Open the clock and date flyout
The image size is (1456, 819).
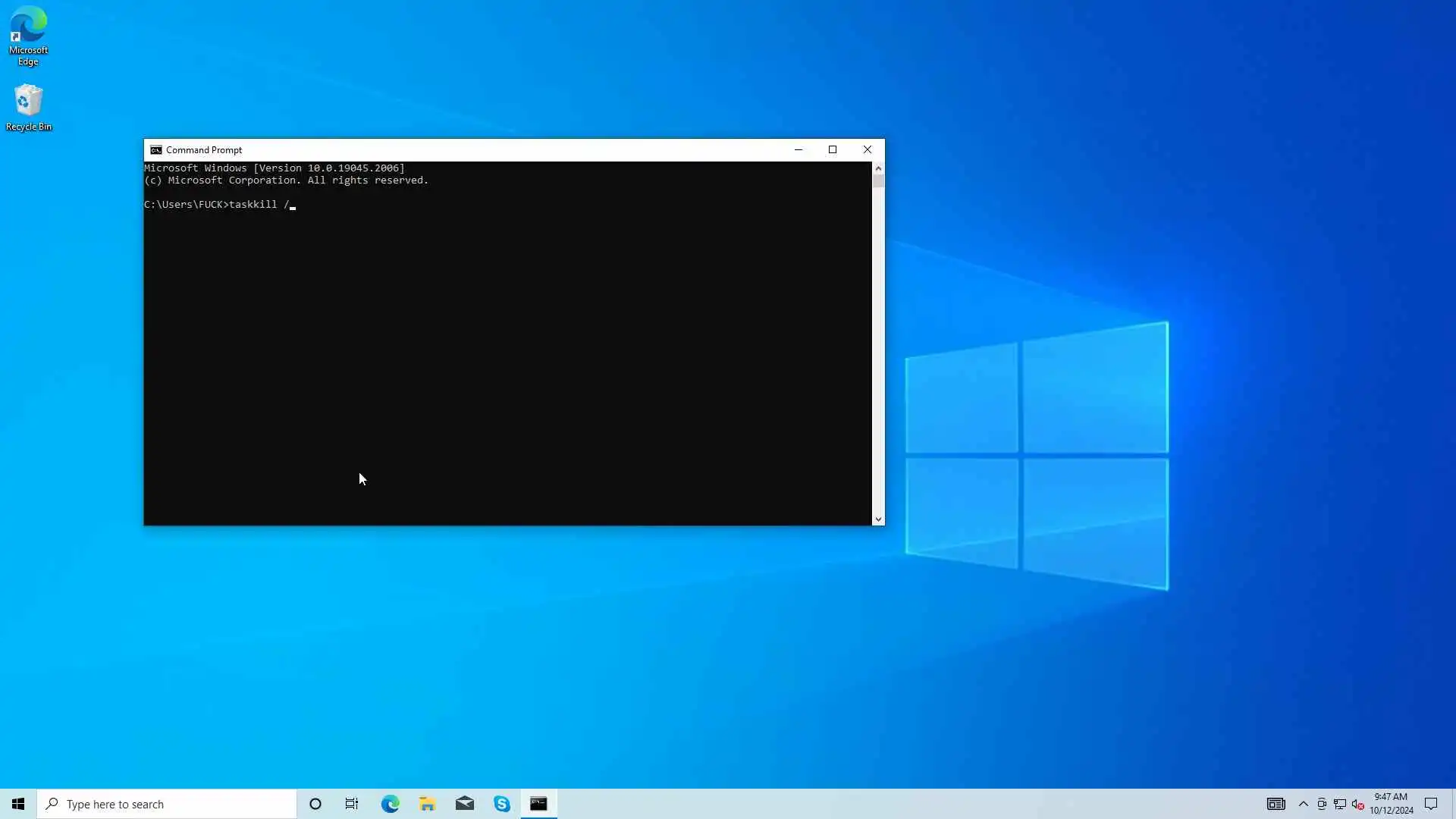(1391, 804)
